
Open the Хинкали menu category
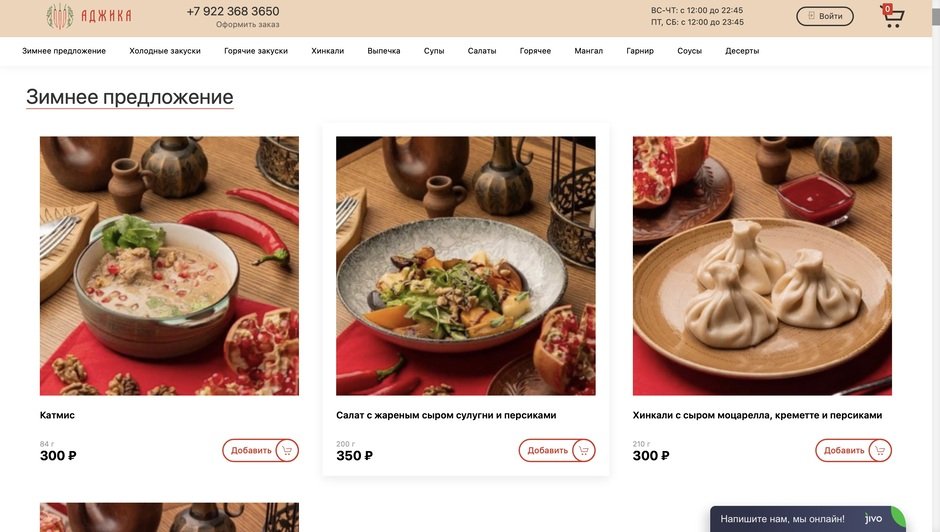327,51
